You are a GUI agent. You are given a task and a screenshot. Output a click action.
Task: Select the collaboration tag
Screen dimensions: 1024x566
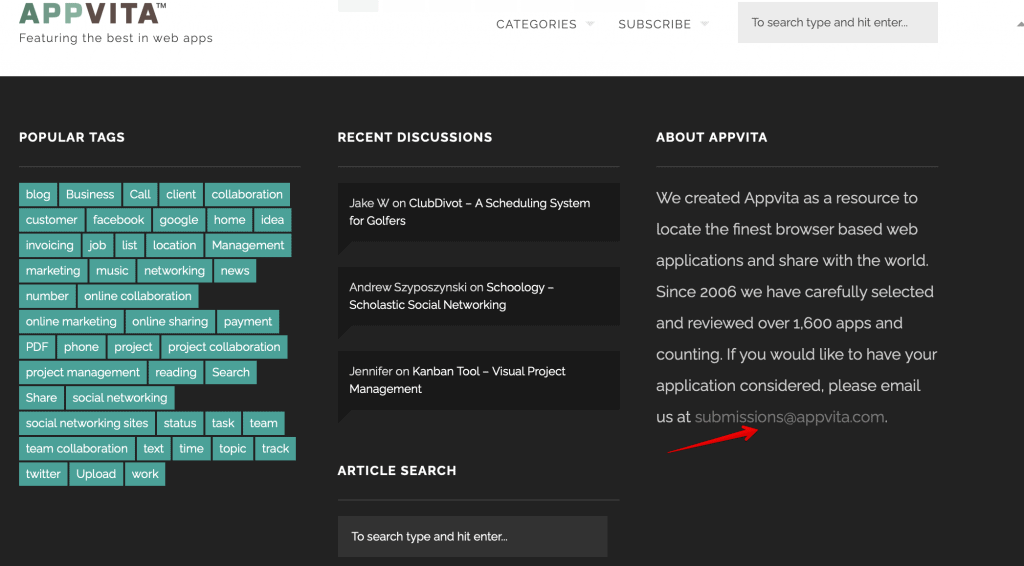click(247, 195)
